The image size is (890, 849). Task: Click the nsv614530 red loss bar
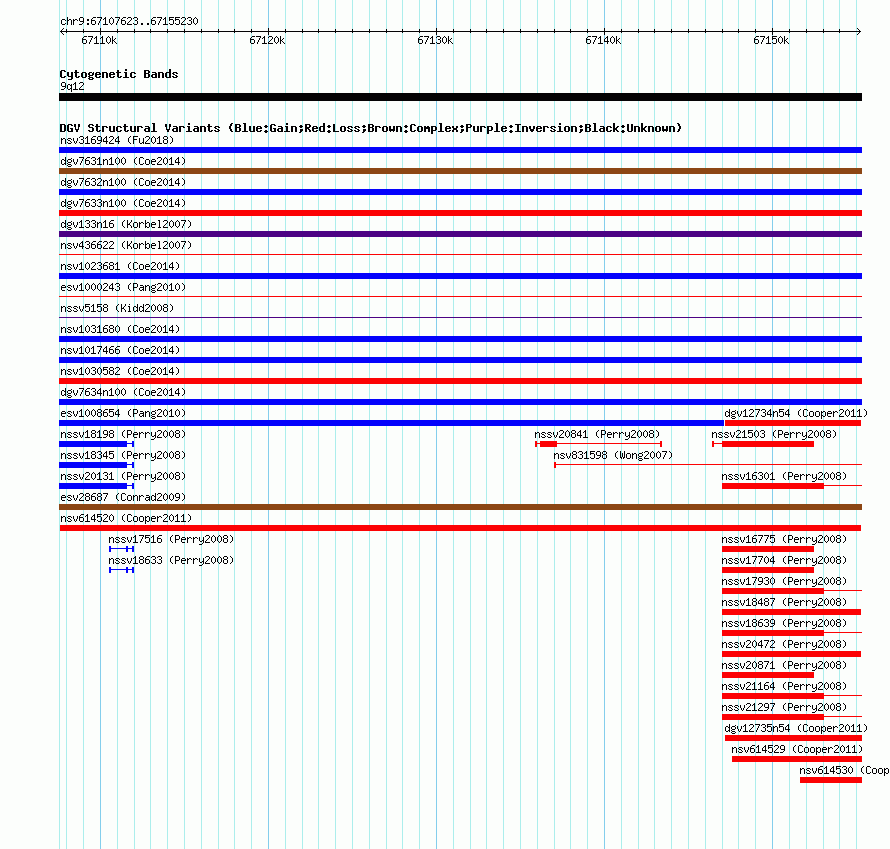(x=831, y=780)
